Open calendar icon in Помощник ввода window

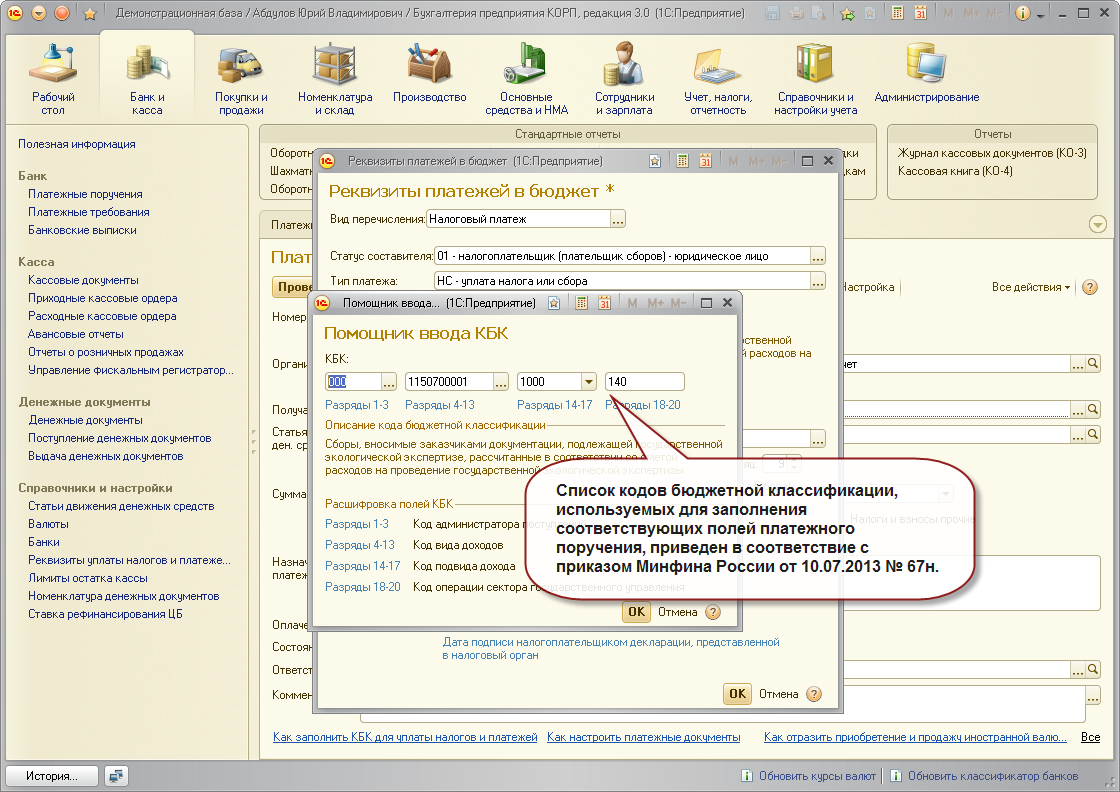pos(604,303)
